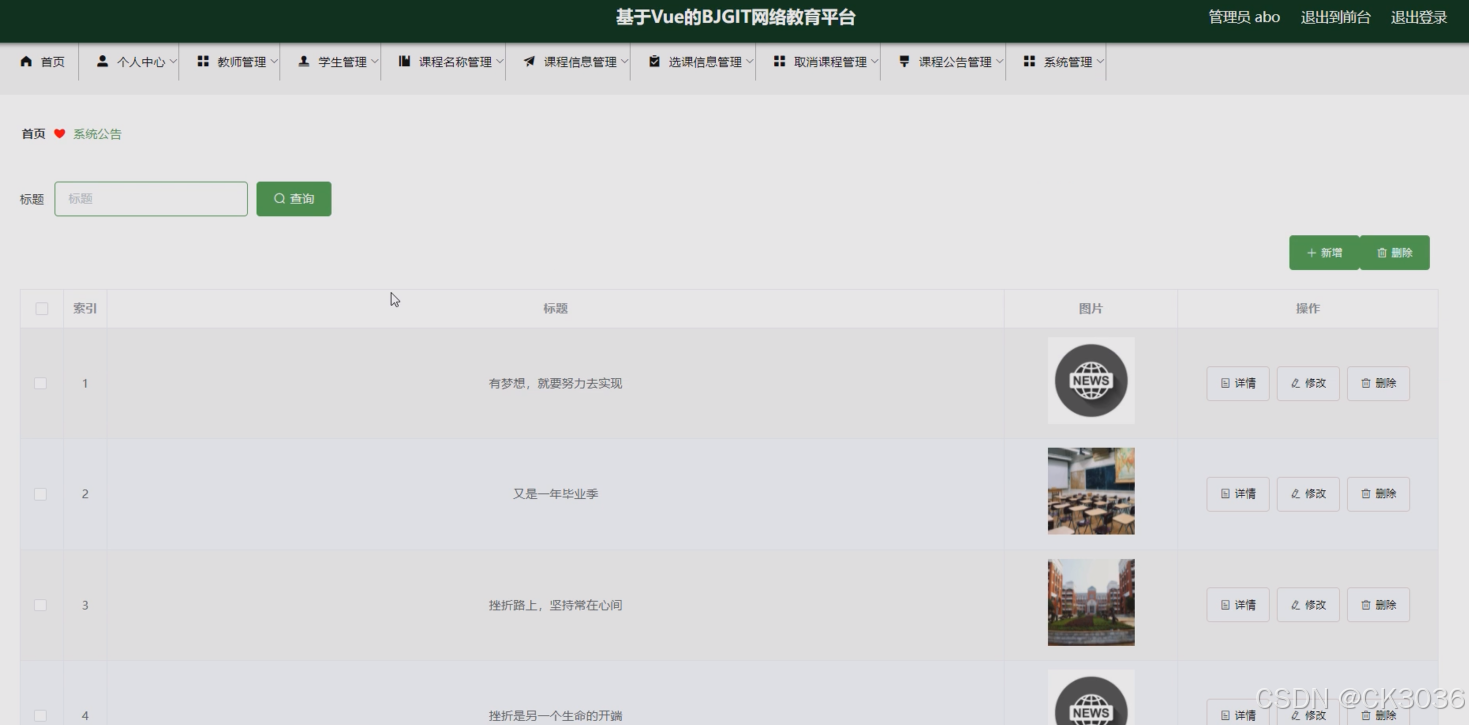1469x725 pixels.
Task: Click 退出到前台 link in header
Action: pyautogui.click(x=1335, y=17)
